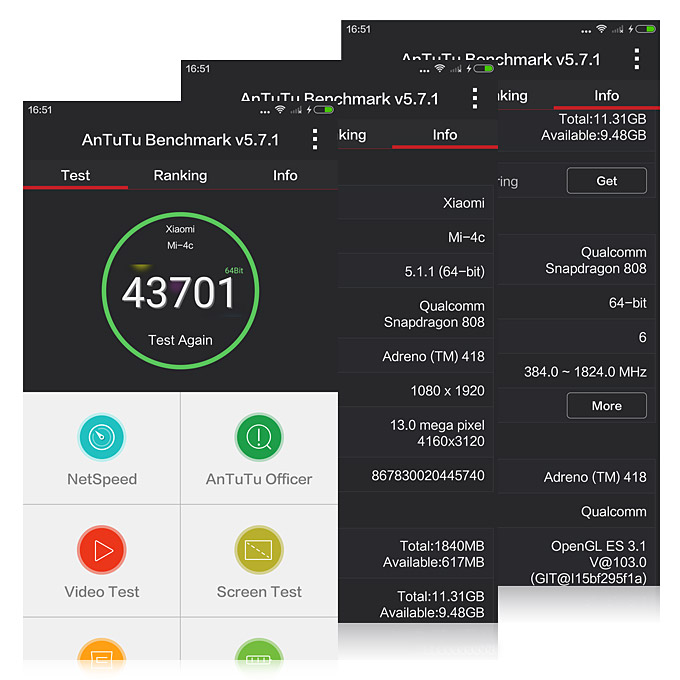Screen dimensions: 680x680
Task: Tap Adreno (TM) 418 row in rear window
Action: click(577, 477)
